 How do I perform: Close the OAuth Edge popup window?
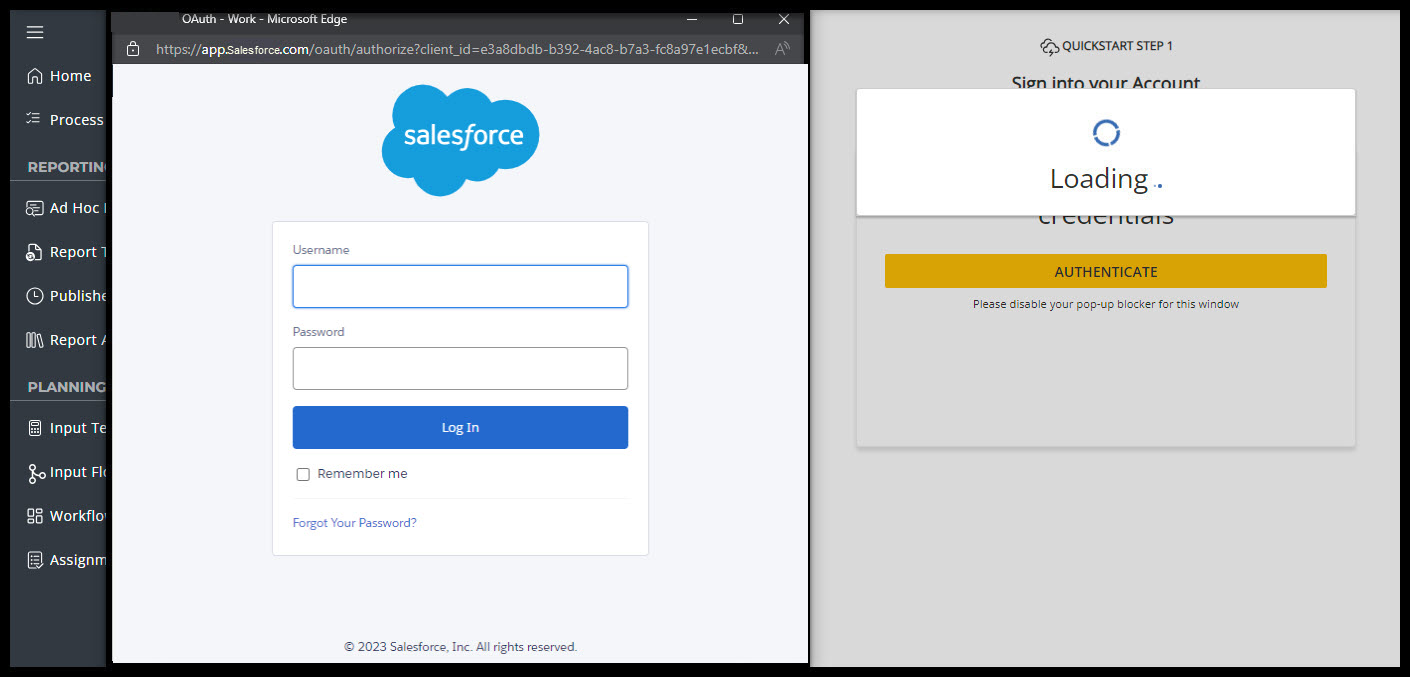coord(784,19)
